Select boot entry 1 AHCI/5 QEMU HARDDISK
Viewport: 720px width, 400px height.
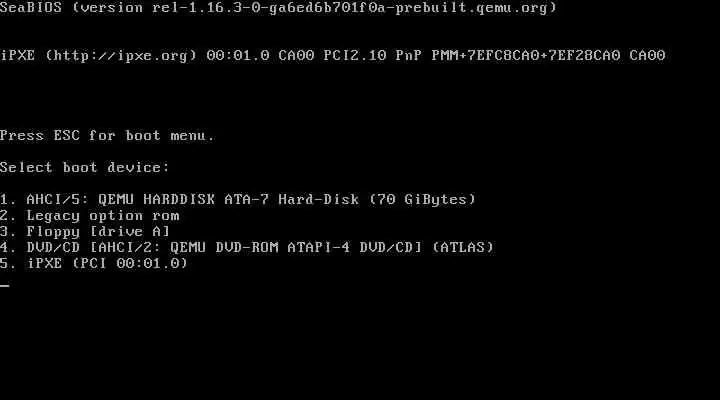tap(238, 199)
